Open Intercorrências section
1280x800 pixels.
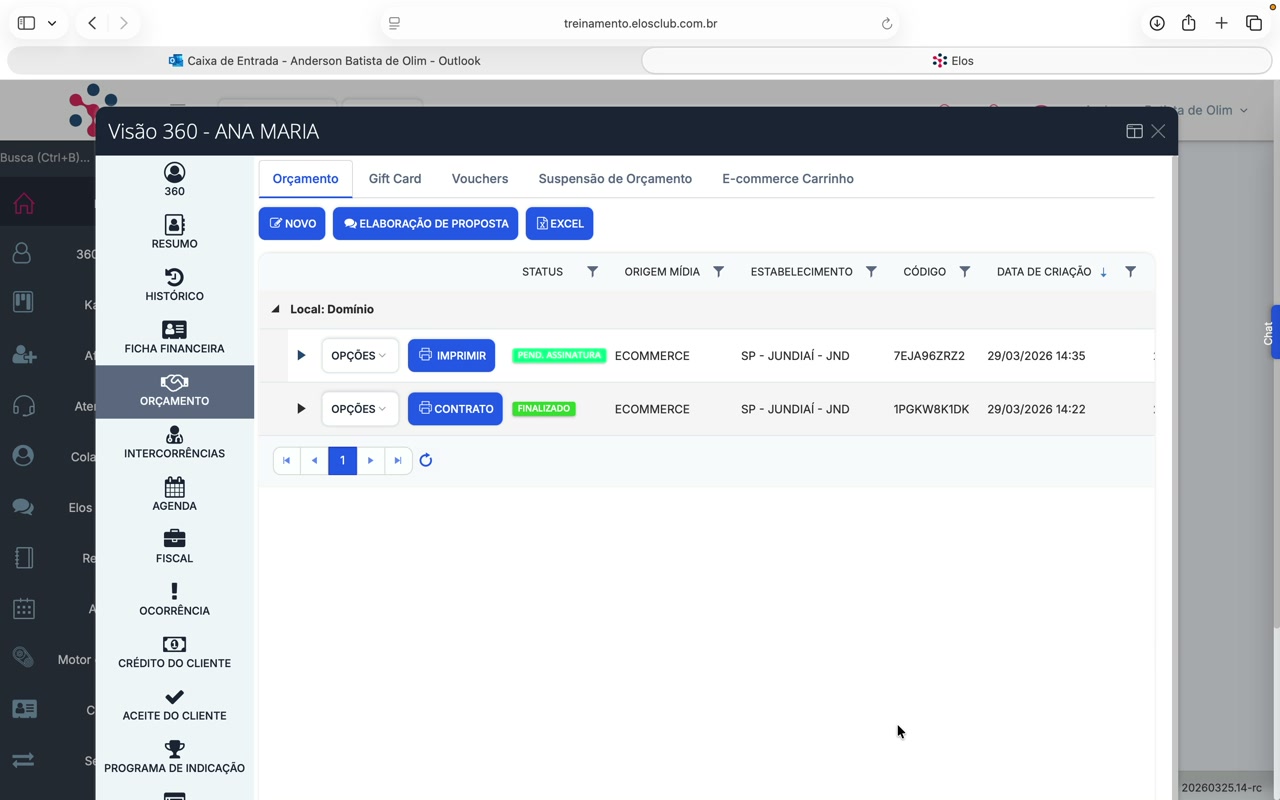(x=174, y=442)
